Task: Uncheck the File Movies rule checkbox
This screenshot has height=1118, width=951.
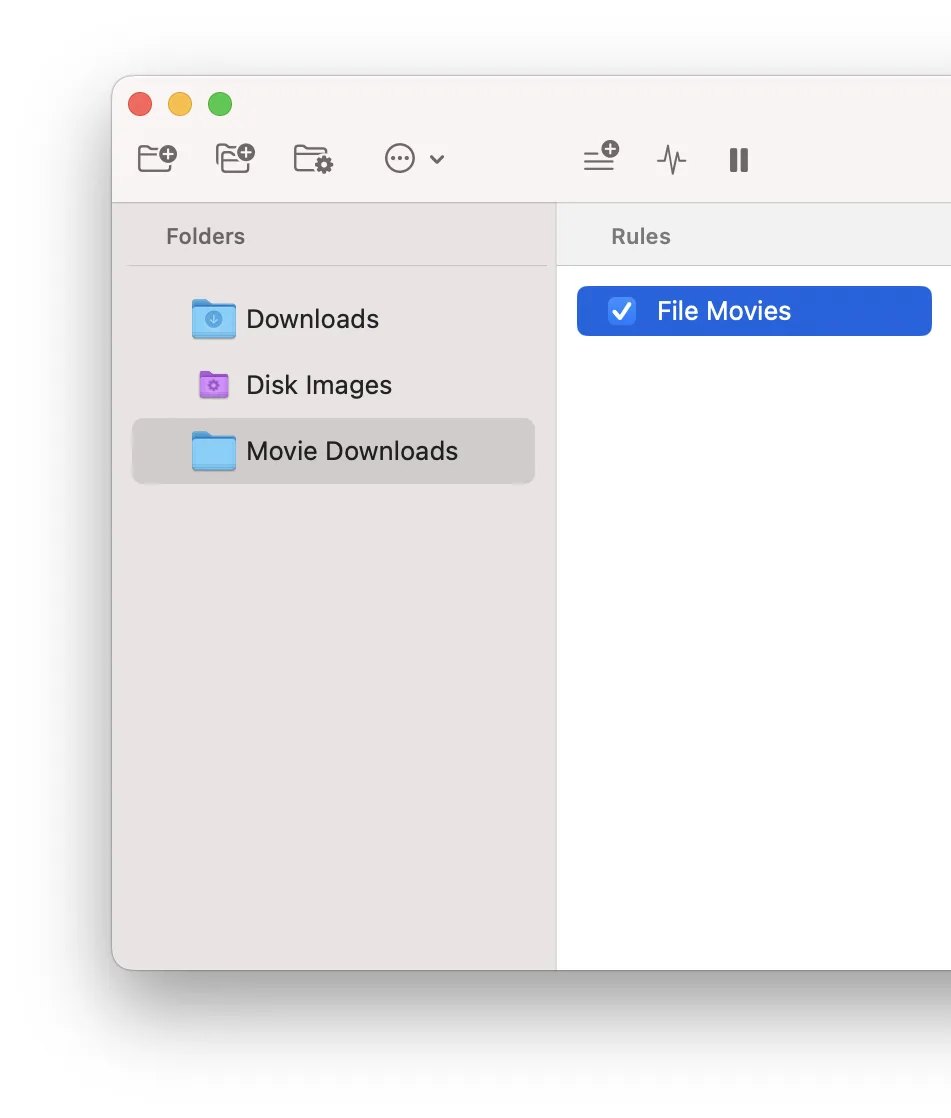Action: (622, 311)
